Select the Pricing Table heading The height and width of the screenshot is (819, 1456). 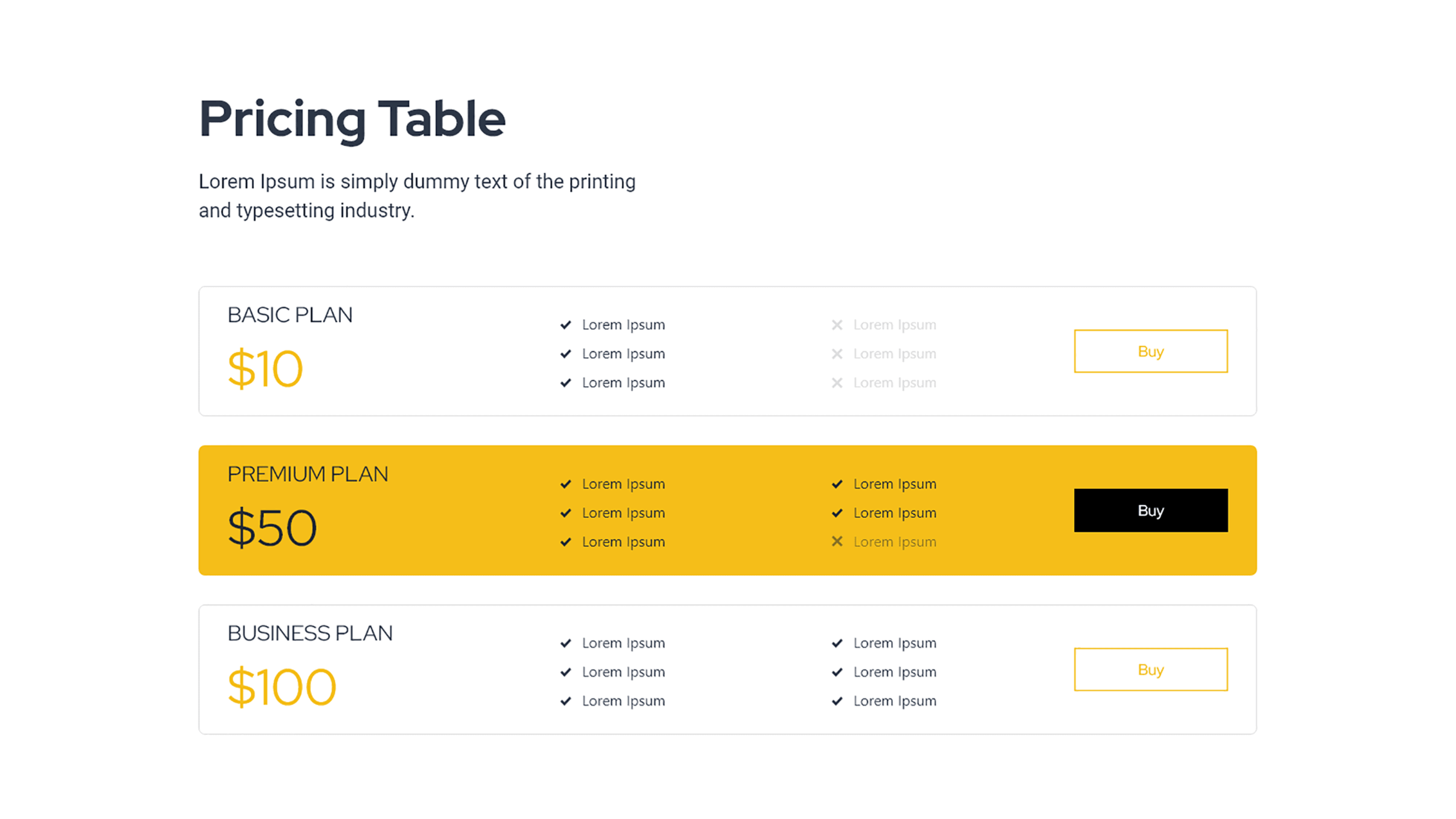[x=351, y=119]
